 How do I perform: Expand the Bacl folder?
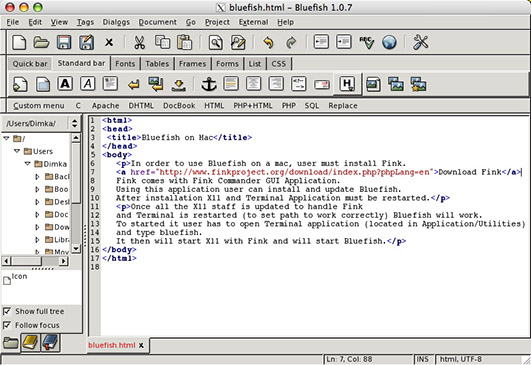click(37, 176)
